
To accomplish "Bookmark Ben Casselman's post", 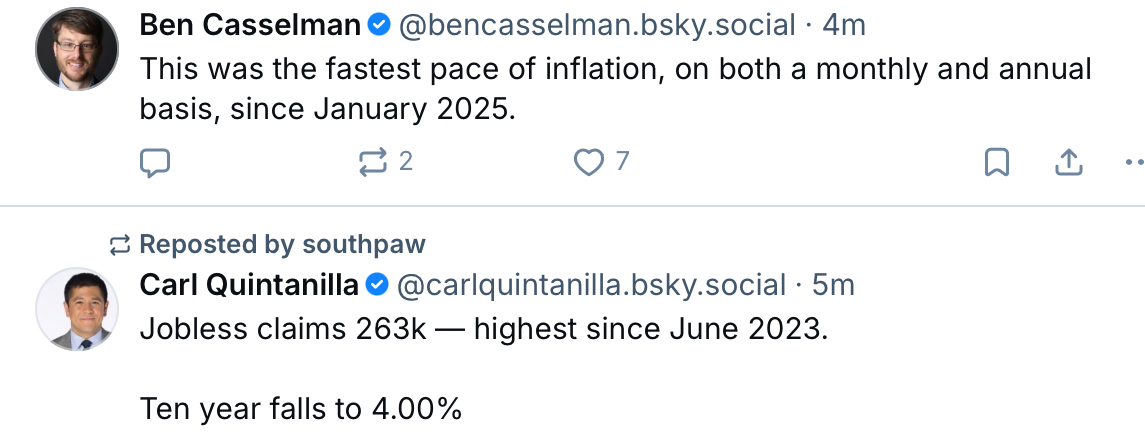I will 996,162.
